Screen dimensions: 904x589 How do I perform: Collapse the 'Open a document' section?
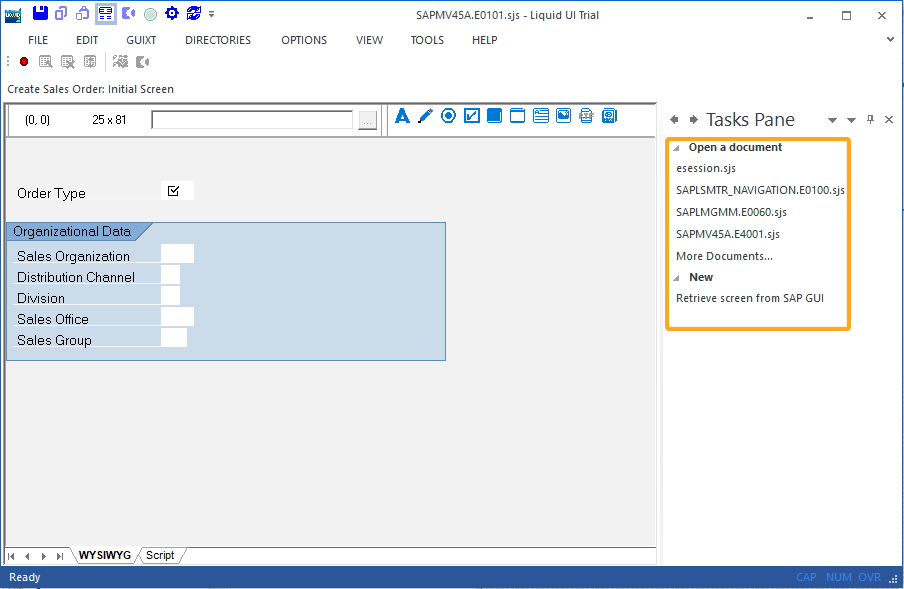[x=676, y=148]
